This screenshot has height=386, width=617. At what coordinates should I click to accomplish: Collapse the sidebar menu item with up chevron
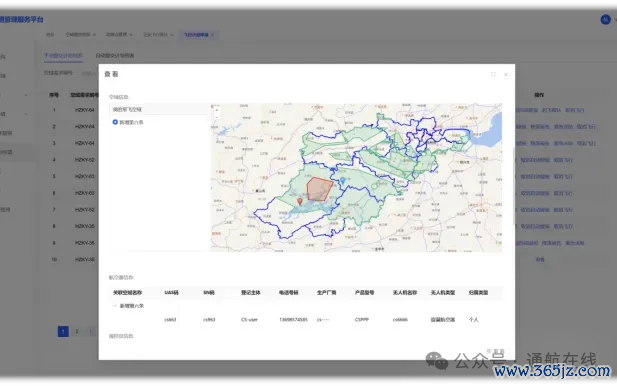[26, 114]
